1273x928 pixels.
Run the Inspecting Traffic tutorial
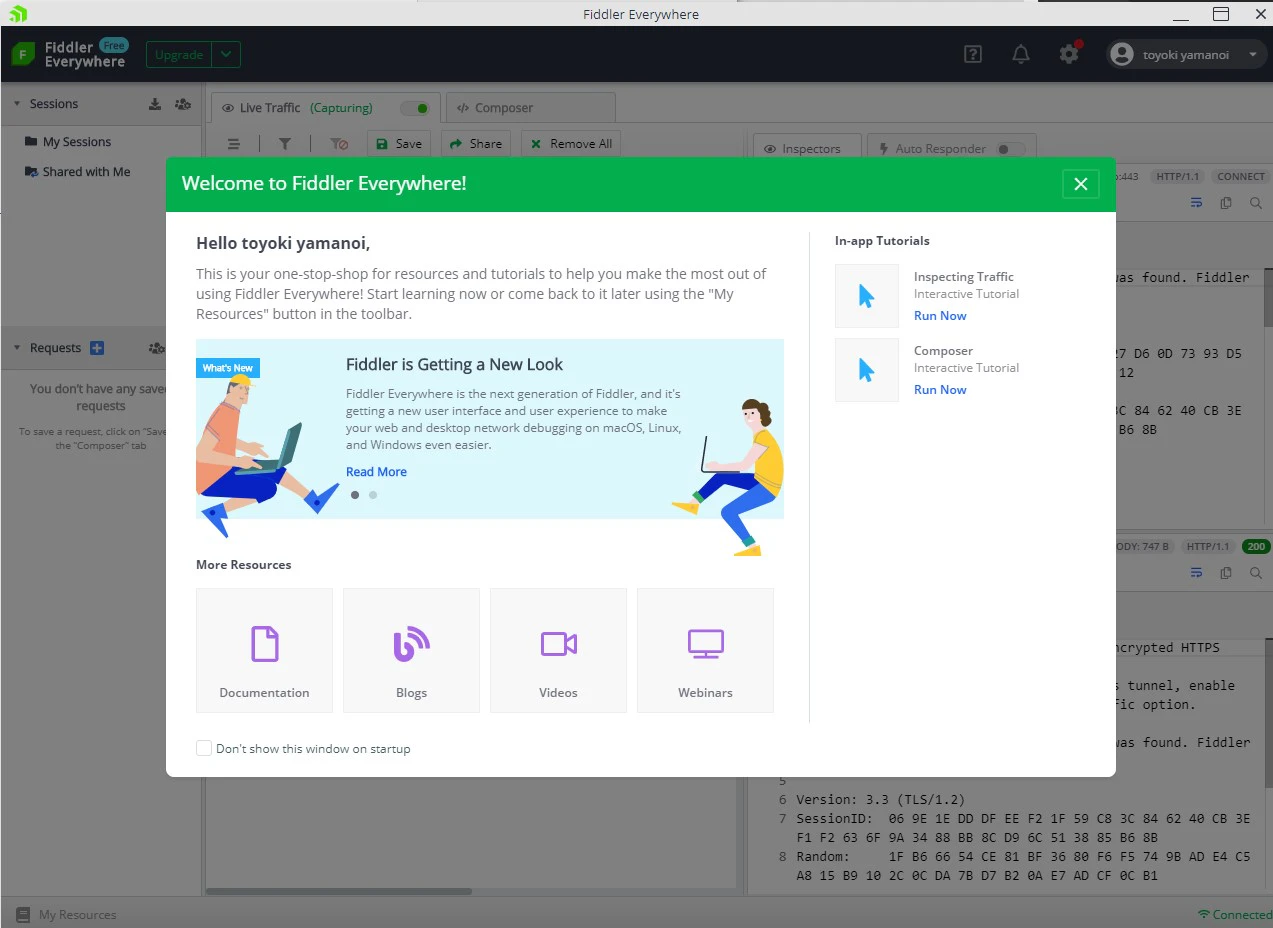pos(940,316)
